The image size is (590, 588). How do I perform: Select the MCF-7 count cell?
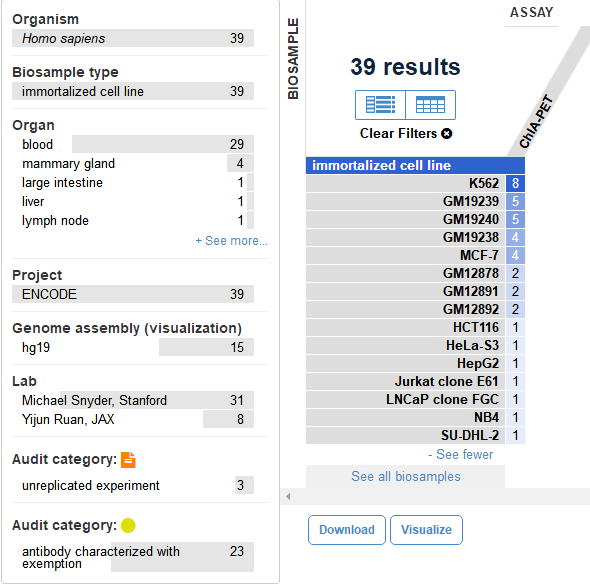(x=515, y=255)
